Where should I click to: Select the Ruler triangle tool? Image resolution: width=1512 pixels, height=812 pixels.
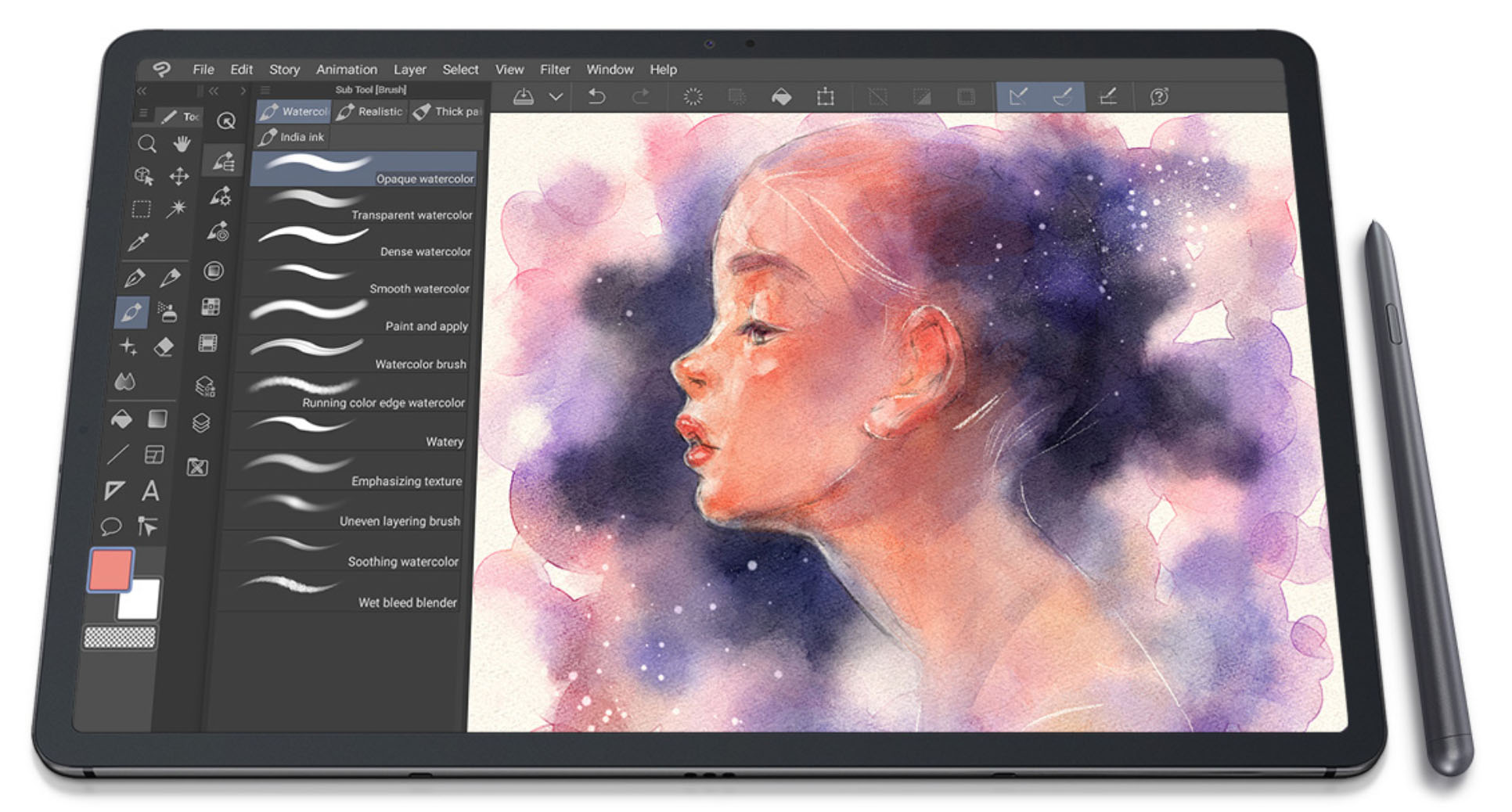(114, 490)
